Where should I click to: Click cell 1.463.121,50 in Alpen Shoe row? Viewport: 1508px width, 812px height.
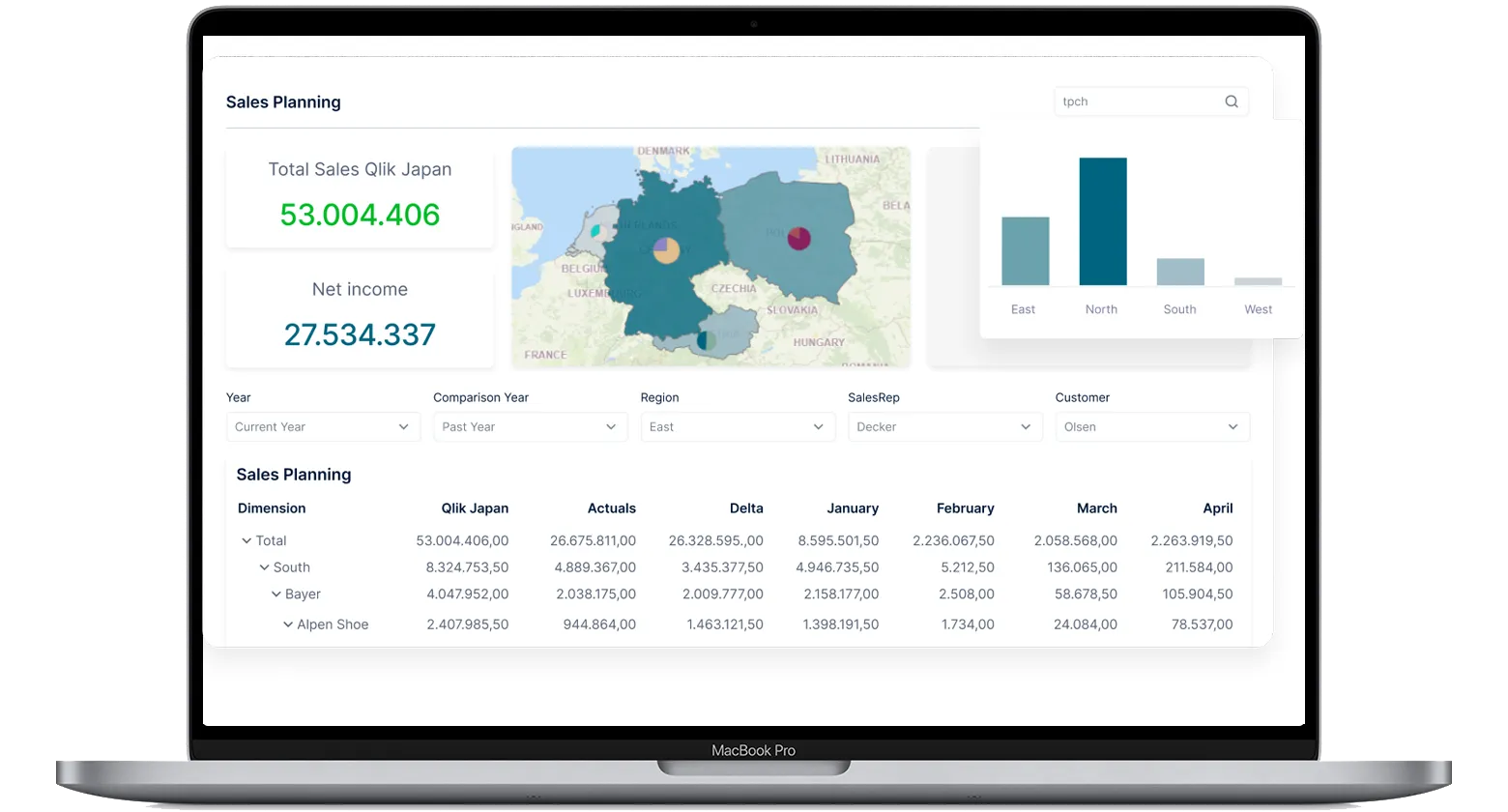pos(725,624)
